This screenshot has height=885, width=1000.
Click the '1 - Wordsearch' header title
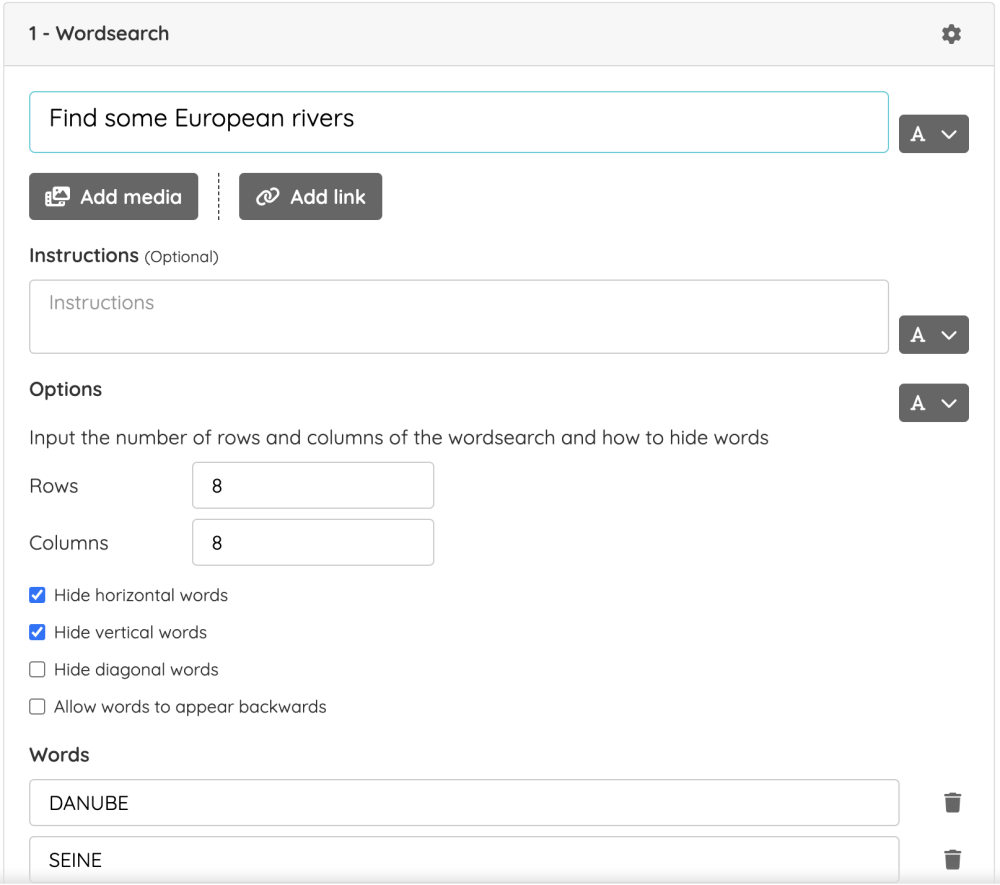coord(99,33)
